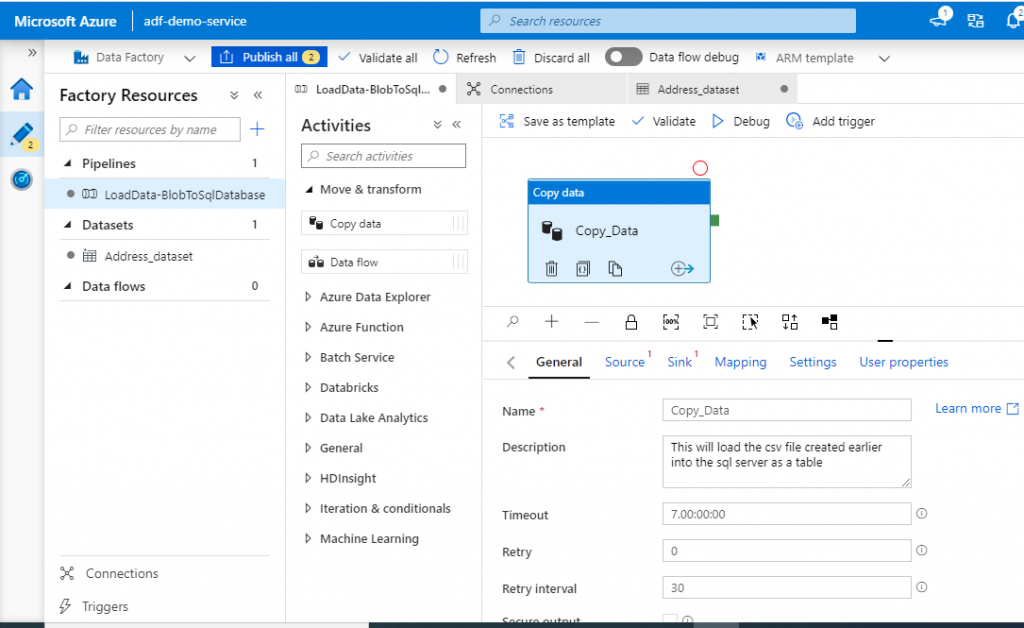1024x628 pixels.
Task: Open the Learn more link
Action: click(x=976, y=409)
